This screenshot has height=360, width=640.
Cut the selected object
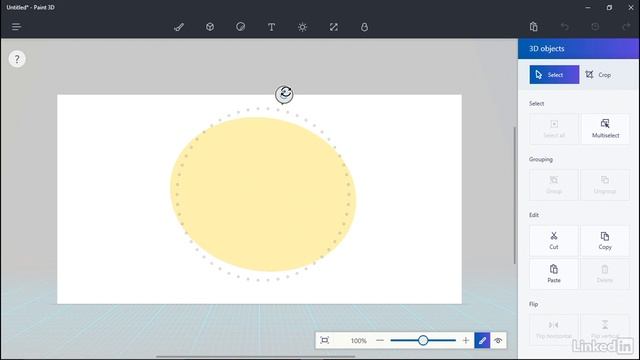coord(554,241)
